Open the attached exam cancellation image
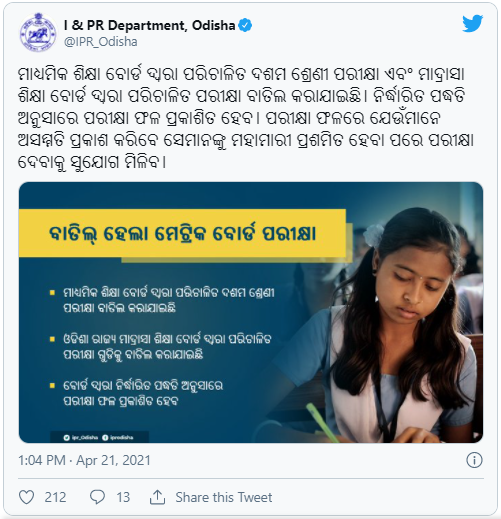Image resolution: width=501 pixels, height=519 pixels. [251, 312]
